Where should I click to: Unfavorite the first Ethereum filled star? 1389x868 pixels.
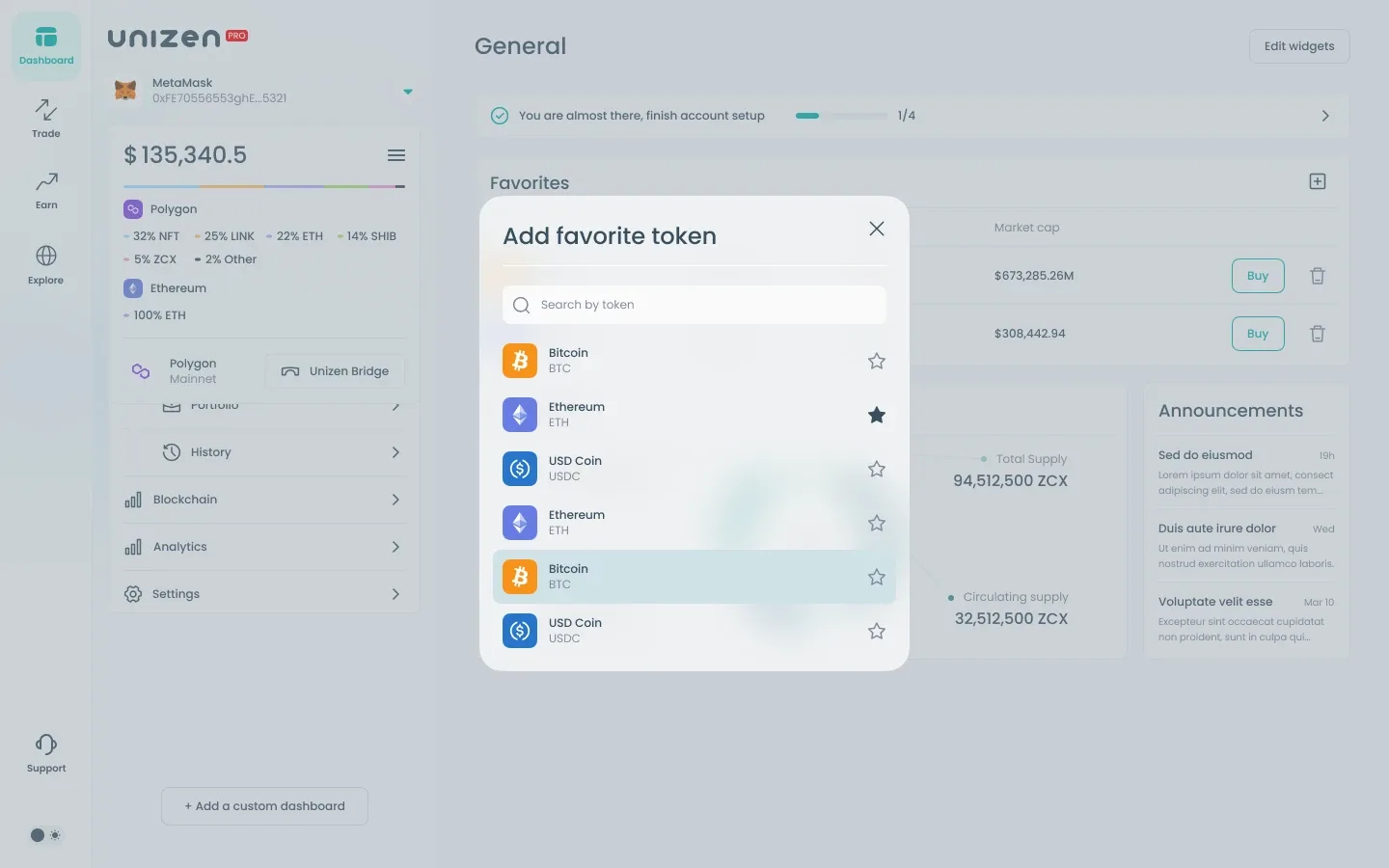[x=877, y=415]
